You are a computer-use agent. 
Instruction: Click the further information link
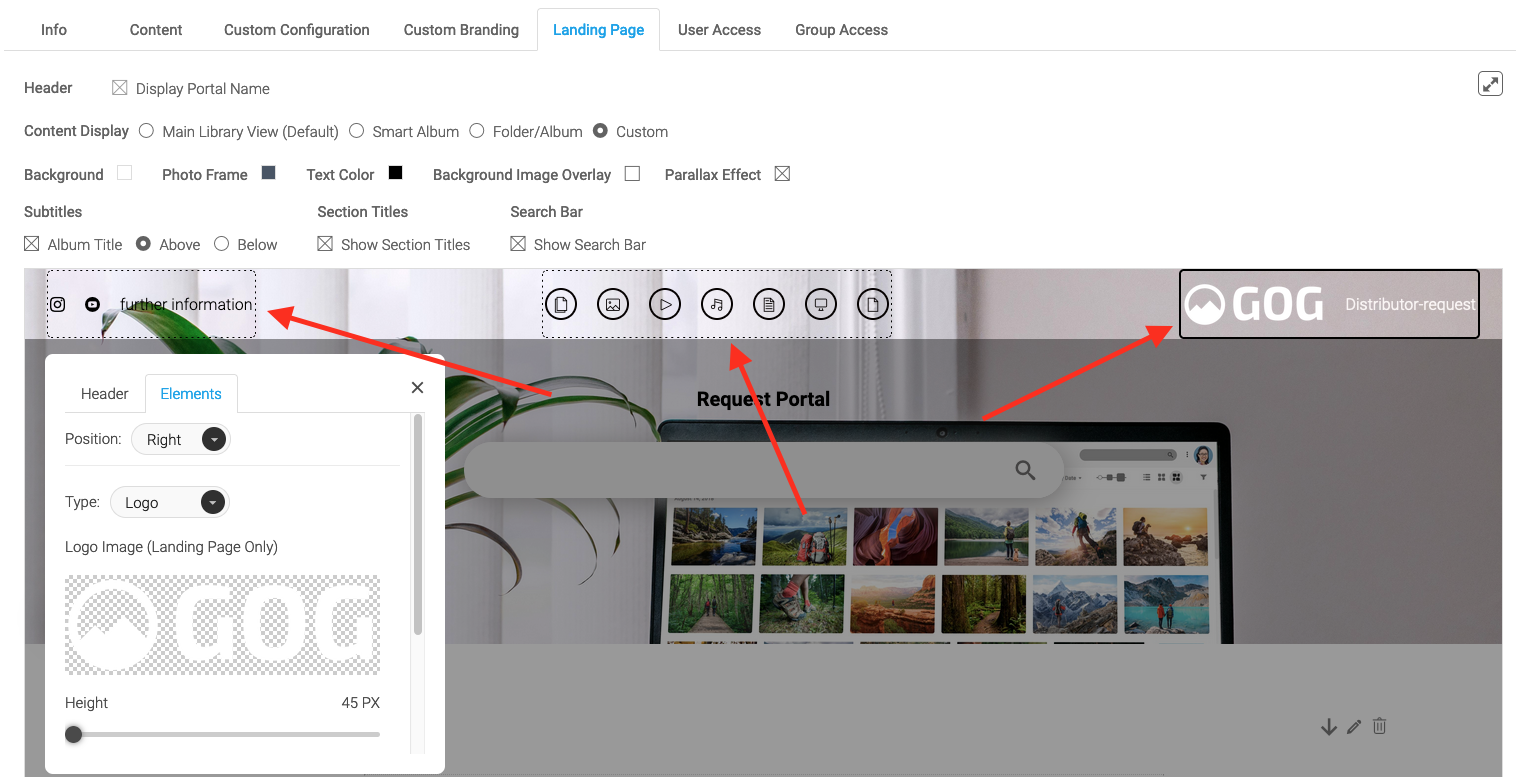186,304
